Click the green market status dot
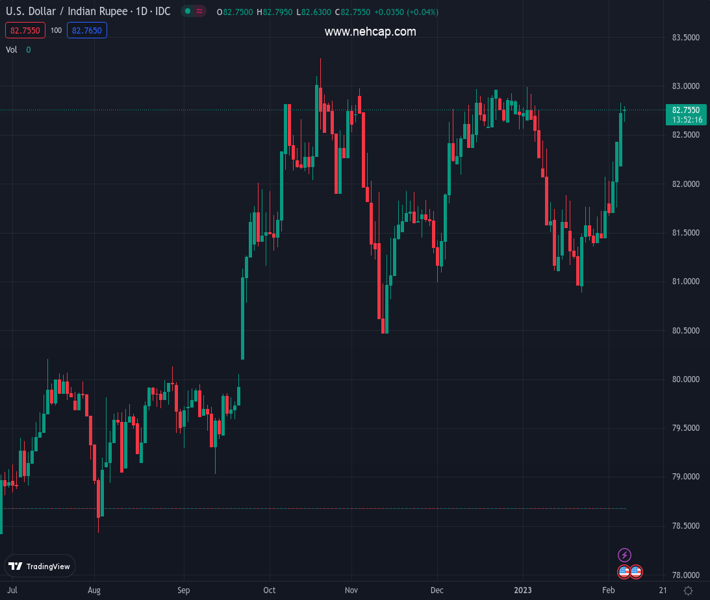The width and height of the screenshot is (710, 600). pyautogui.click(x=186, y=12)
